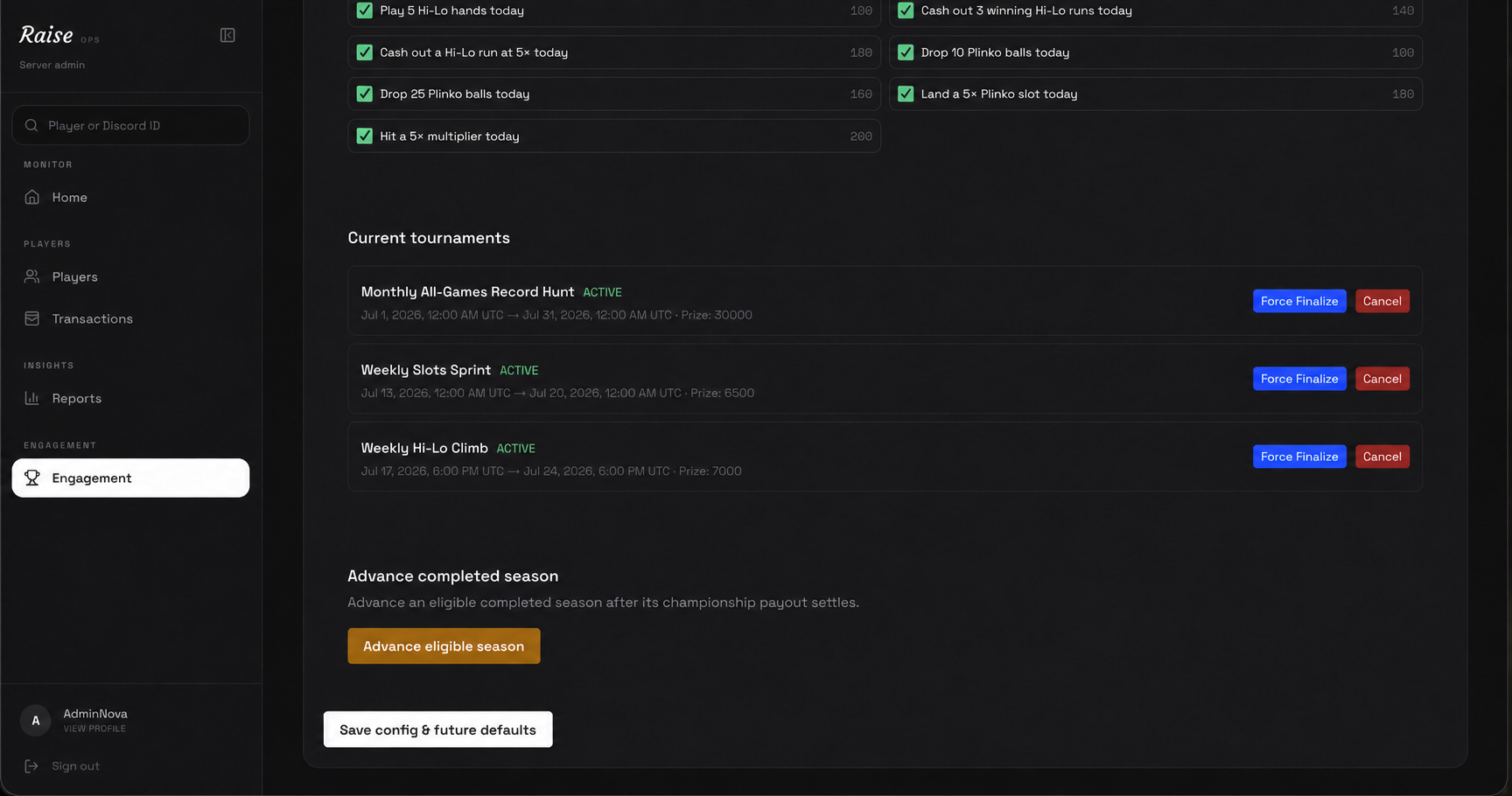
Task: Select the Engagement menu item
Action: [x=130, y=478]
